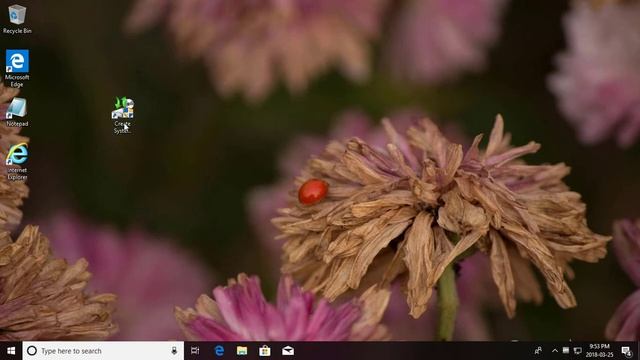Open the Action Center notifications icon
This screenshot has height=360, width=640.
click(x=627, y=351)
